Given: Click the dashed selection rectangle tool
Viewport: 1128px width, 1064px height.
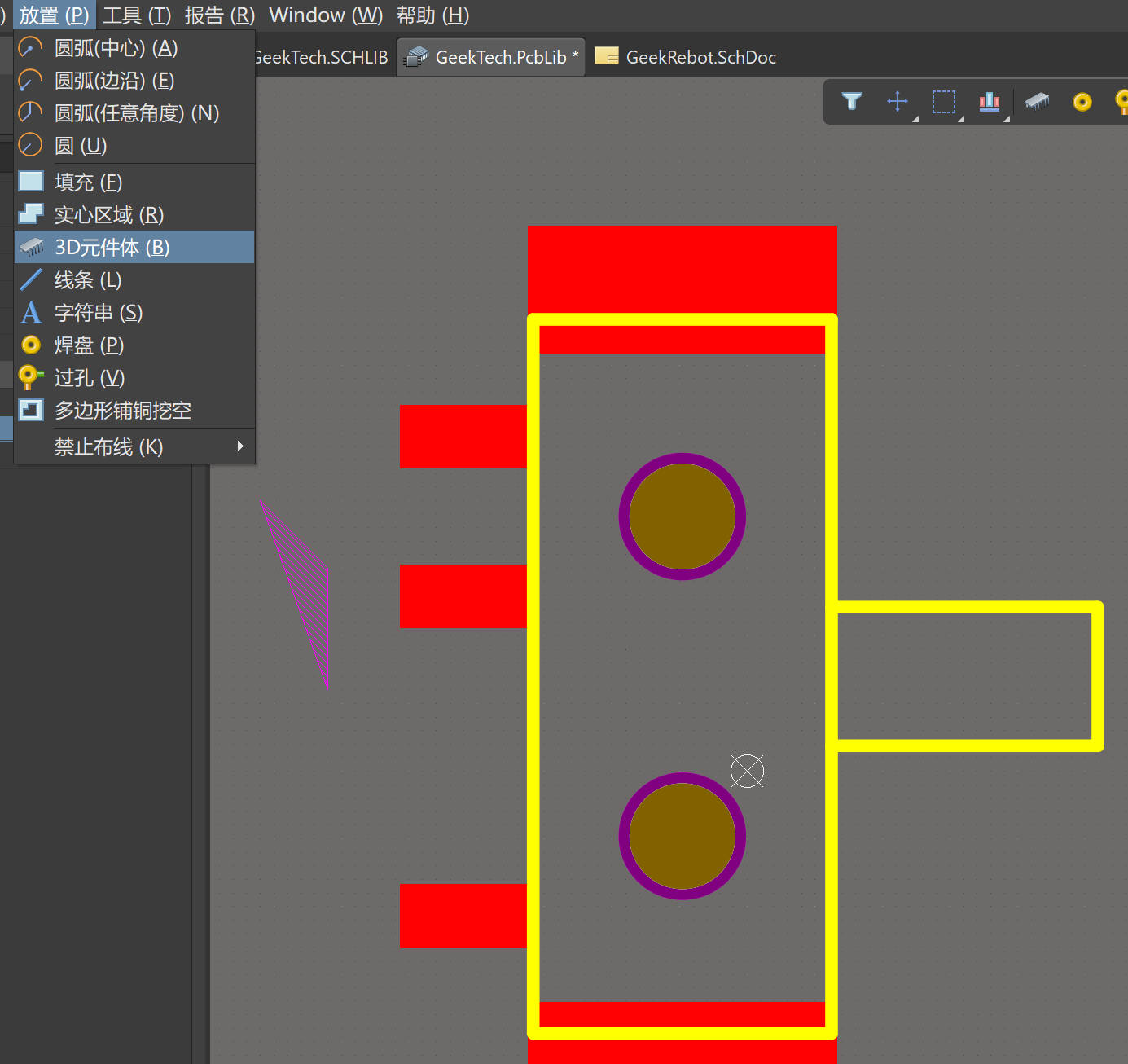Looking at the screenshot, I should point(944,102).
